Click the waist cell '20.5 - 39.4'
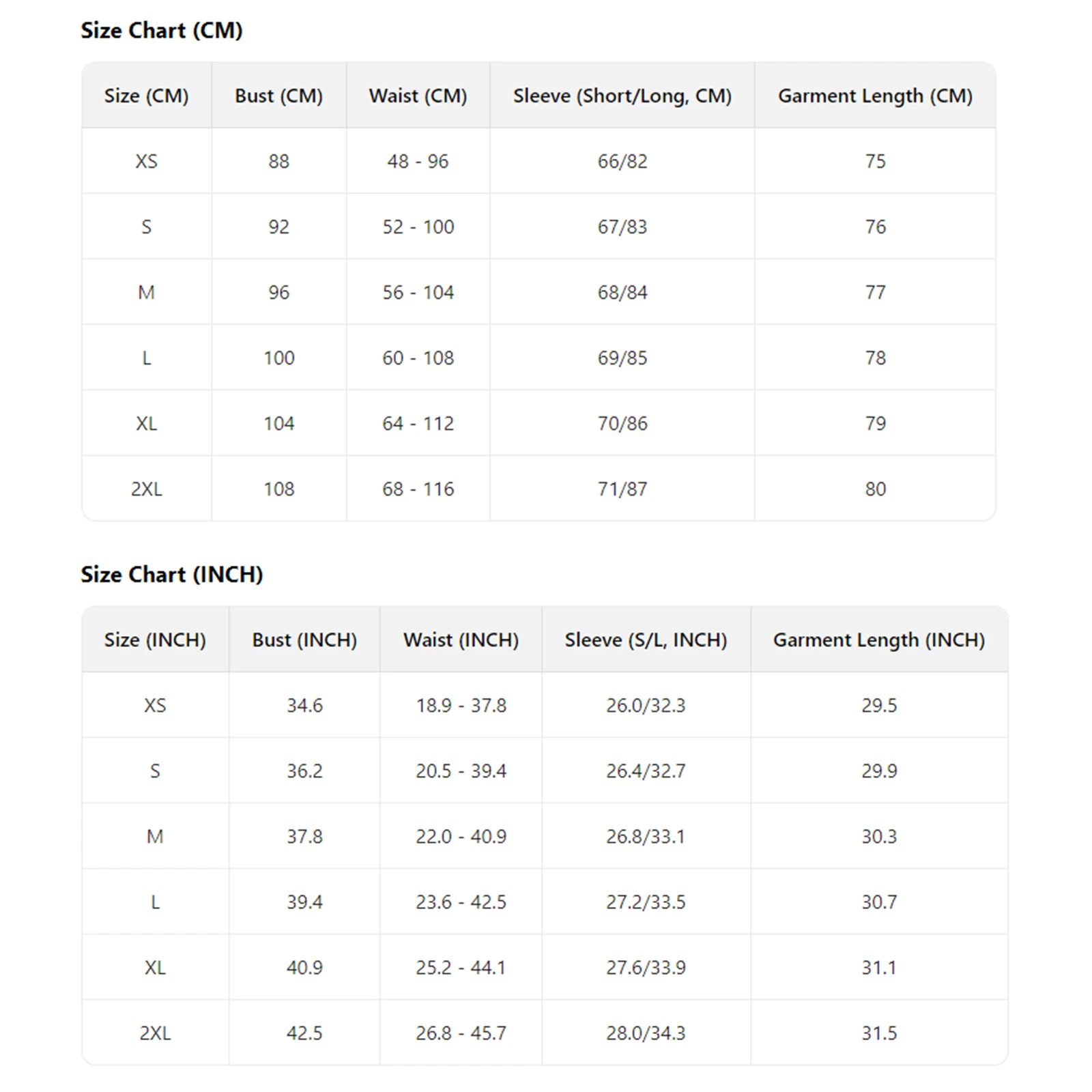 click(x=461, y=771)
